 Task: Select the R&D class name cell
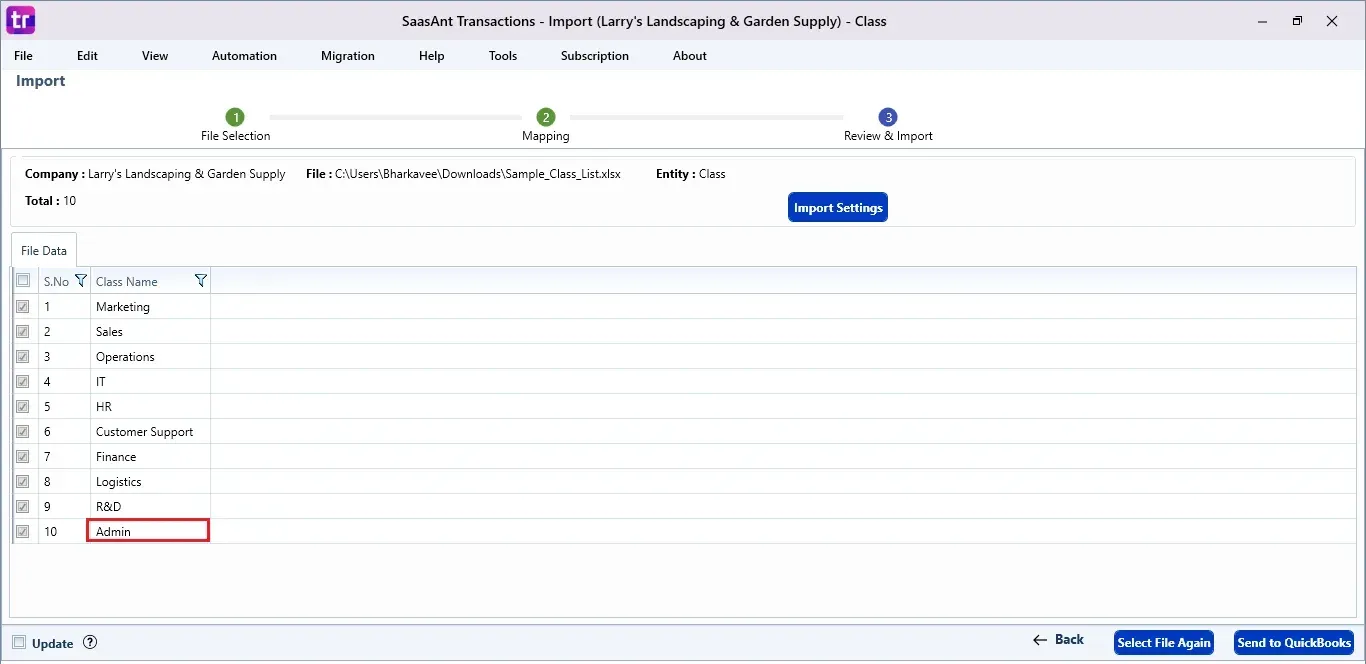(150, 507)
